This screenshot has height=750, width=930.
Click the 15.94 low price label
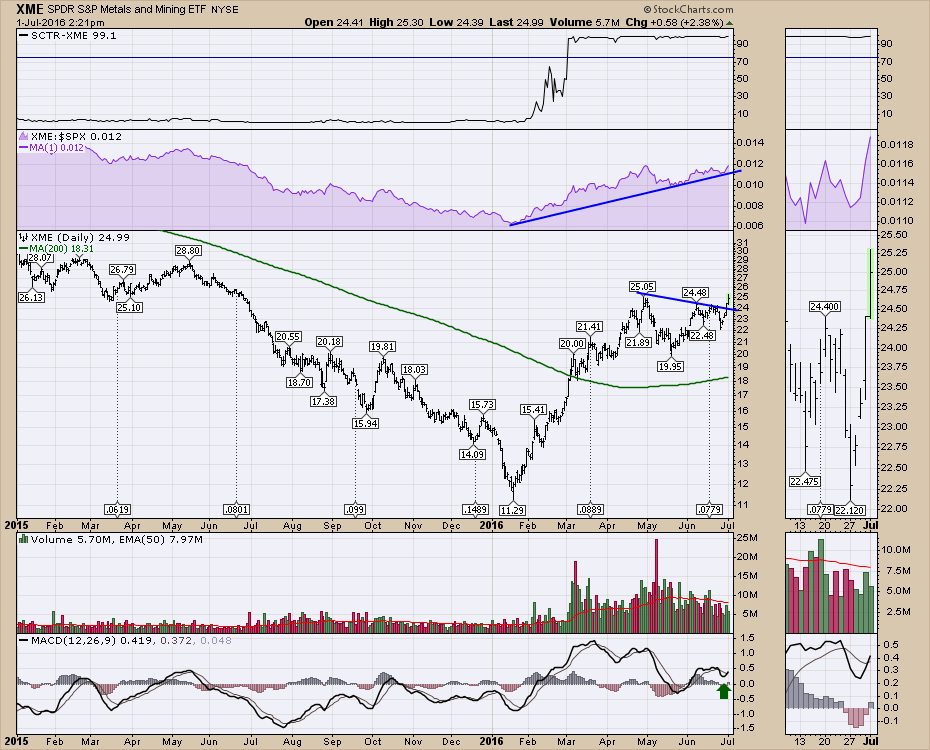(x=365, y=423)
